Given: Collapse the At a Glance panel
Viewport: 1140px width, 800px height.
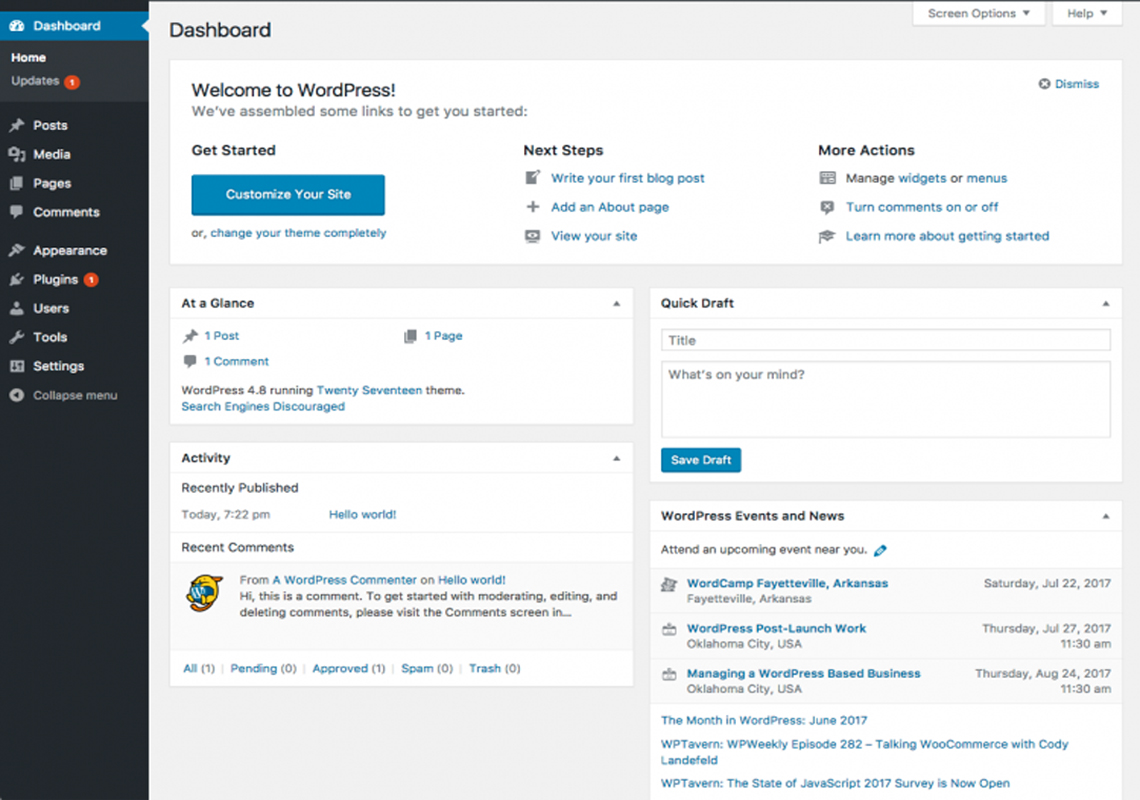Looking at the screenshot, I should 617,303.
